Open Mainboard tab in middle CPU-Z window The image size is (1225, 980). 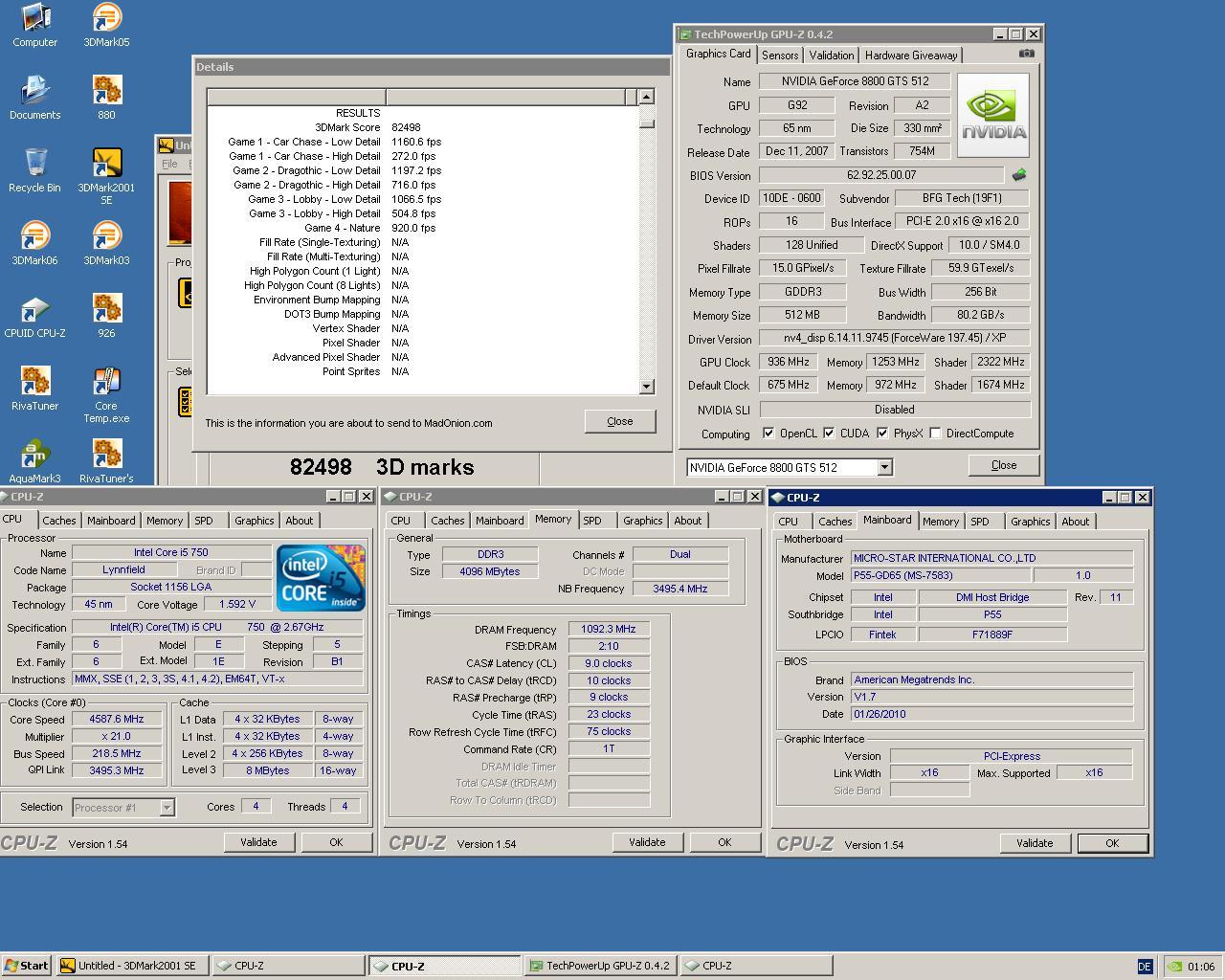(500, 521)
